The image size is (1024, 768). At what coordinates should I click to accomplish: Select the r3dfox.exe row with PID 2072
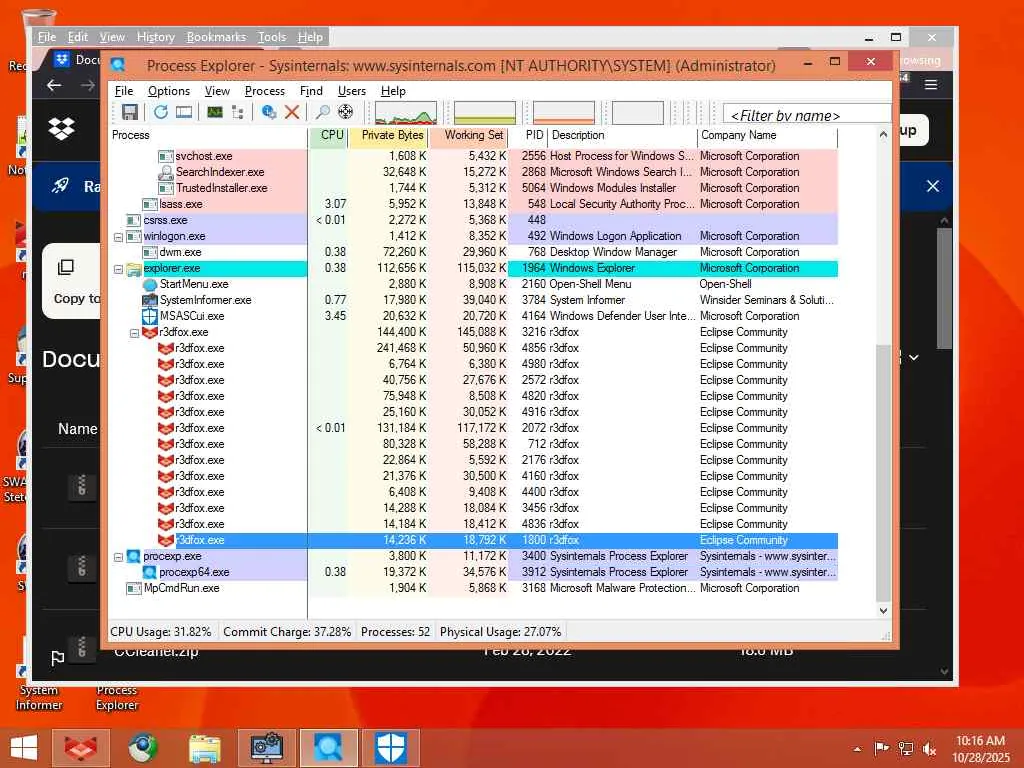click(473, 428)
